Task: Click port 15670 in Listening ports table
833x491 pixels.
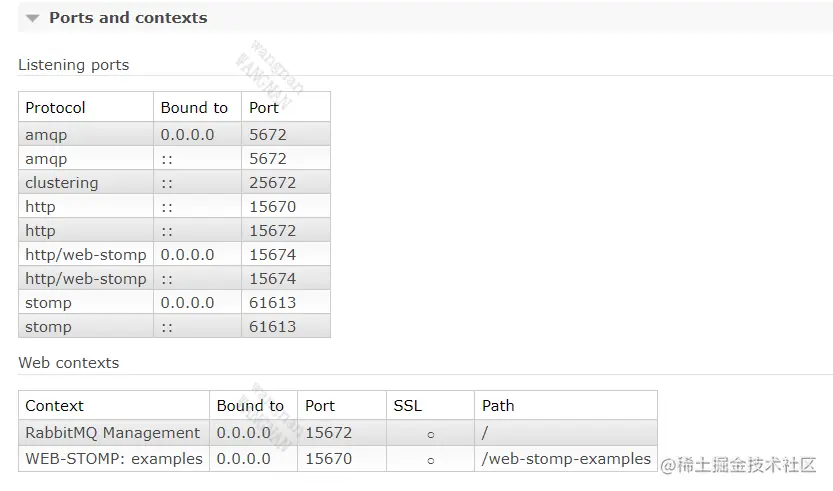Action: [286, 206]
